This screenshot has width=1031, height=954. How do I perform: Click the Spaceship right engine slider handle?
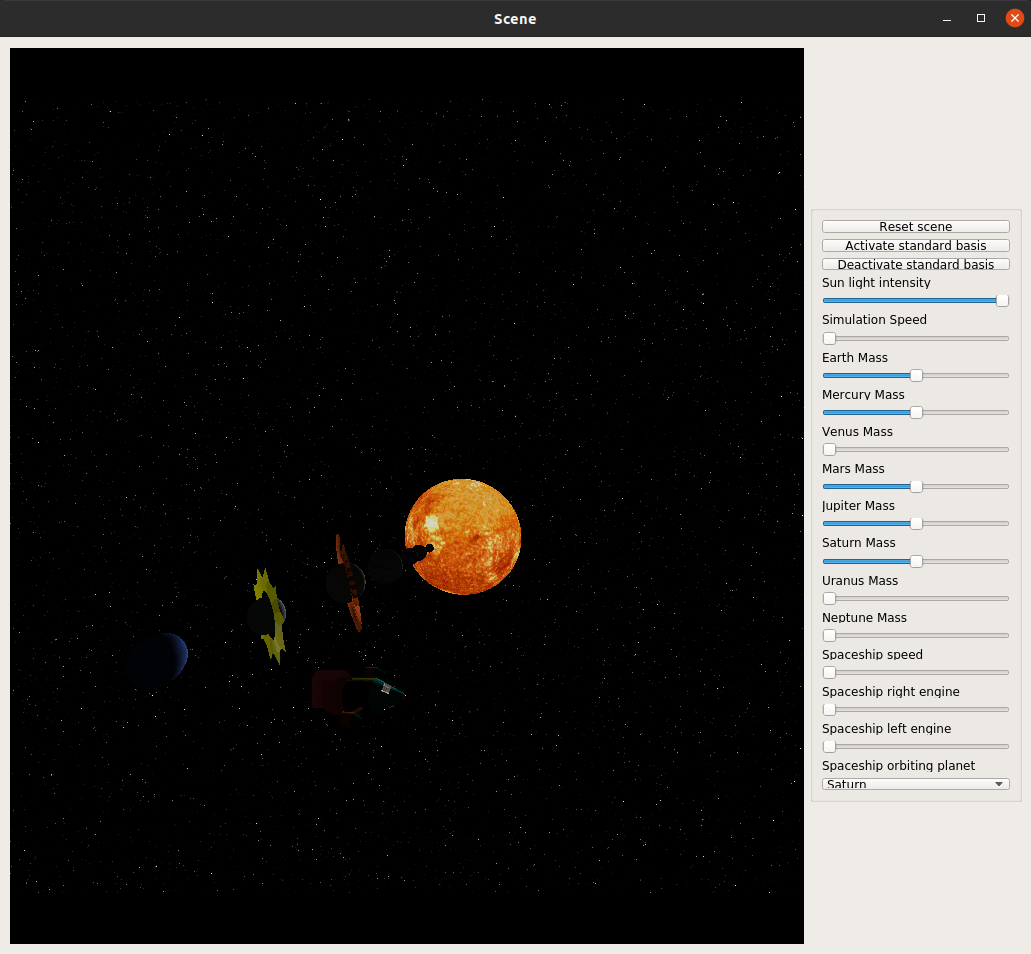[829, 709]
